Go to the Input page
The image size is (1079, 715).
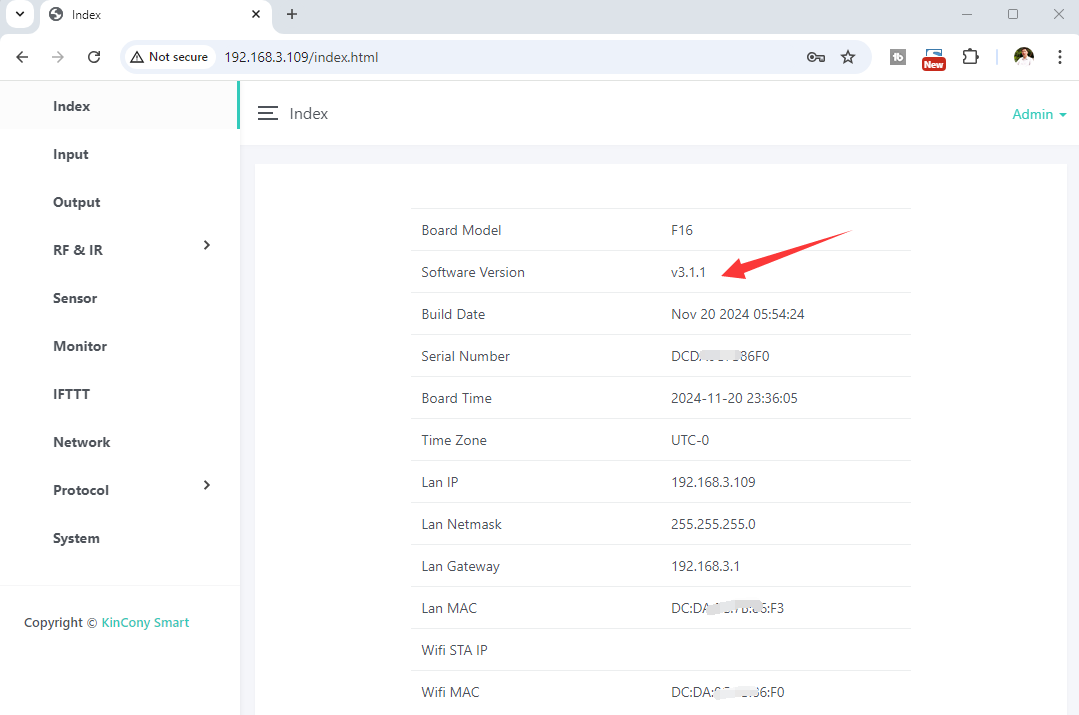71,154
